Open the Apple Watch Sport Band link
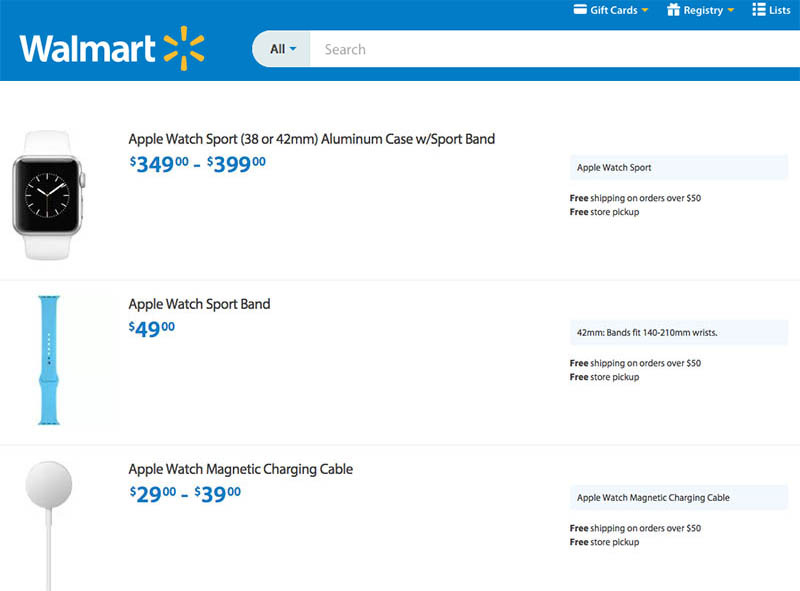 199,304
